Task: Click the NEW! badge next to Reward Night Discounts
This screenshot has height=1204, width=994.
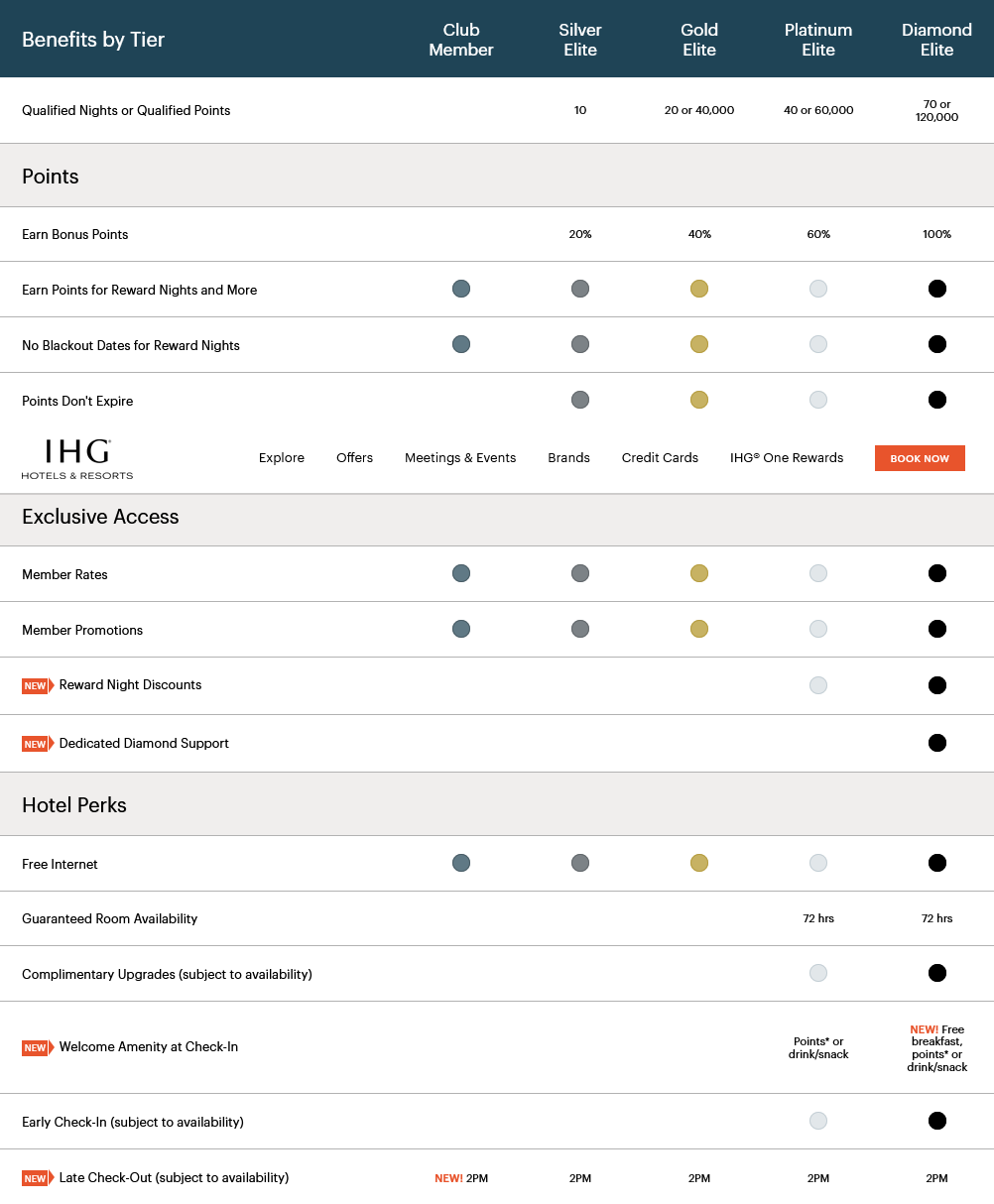Action: tap(37, 685)
